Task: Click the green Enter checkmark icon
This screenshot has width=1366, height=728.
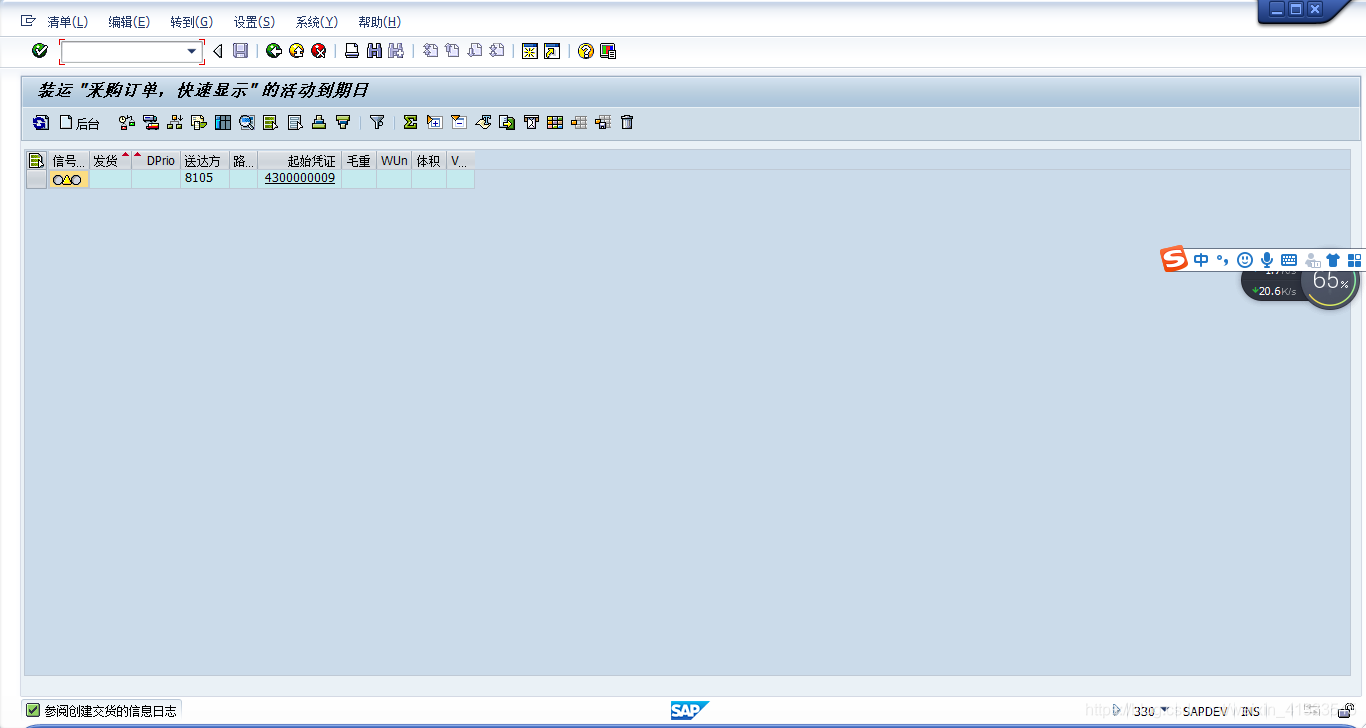Action: (39, 51)
